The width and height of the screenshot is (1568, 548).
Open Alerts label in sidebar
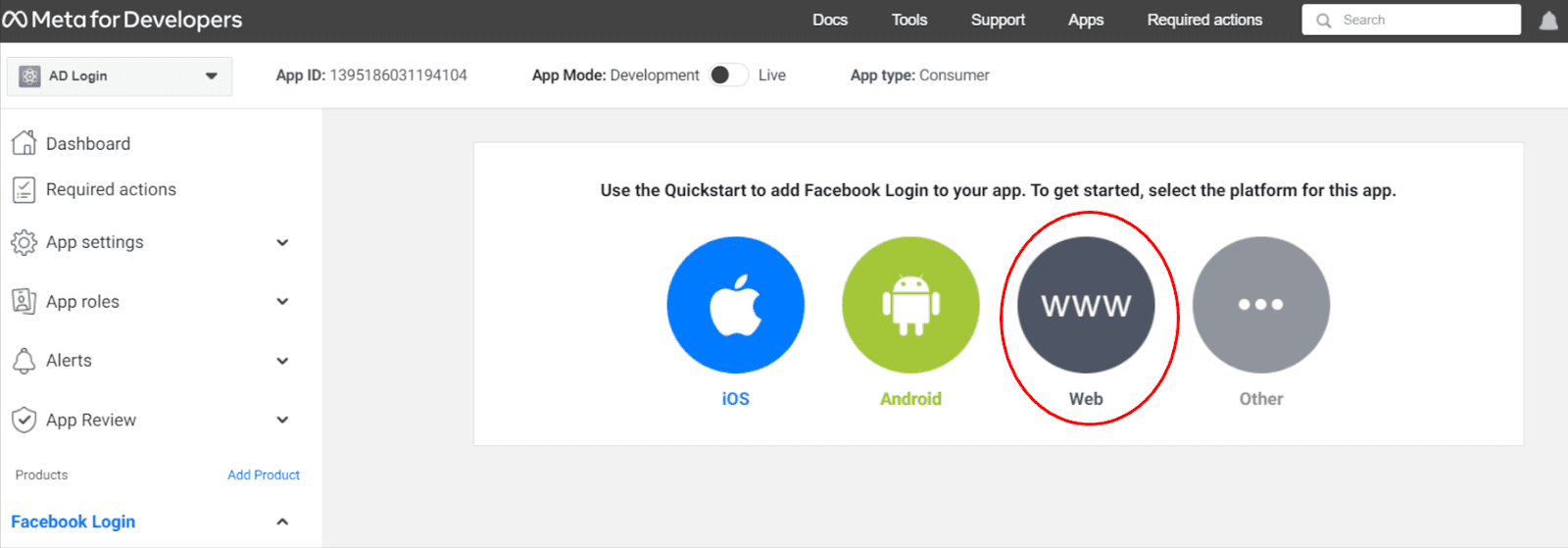tap(69, 361)
